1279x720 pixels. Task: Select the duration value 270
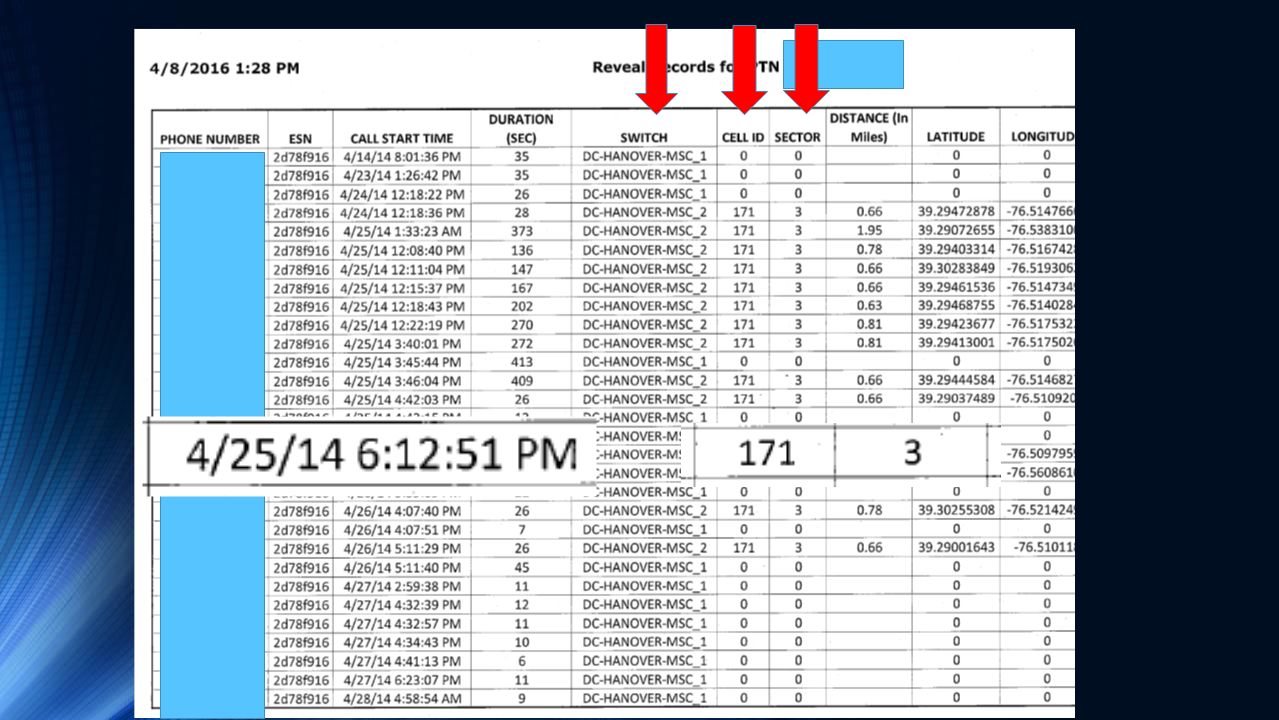tap(521, 325)
